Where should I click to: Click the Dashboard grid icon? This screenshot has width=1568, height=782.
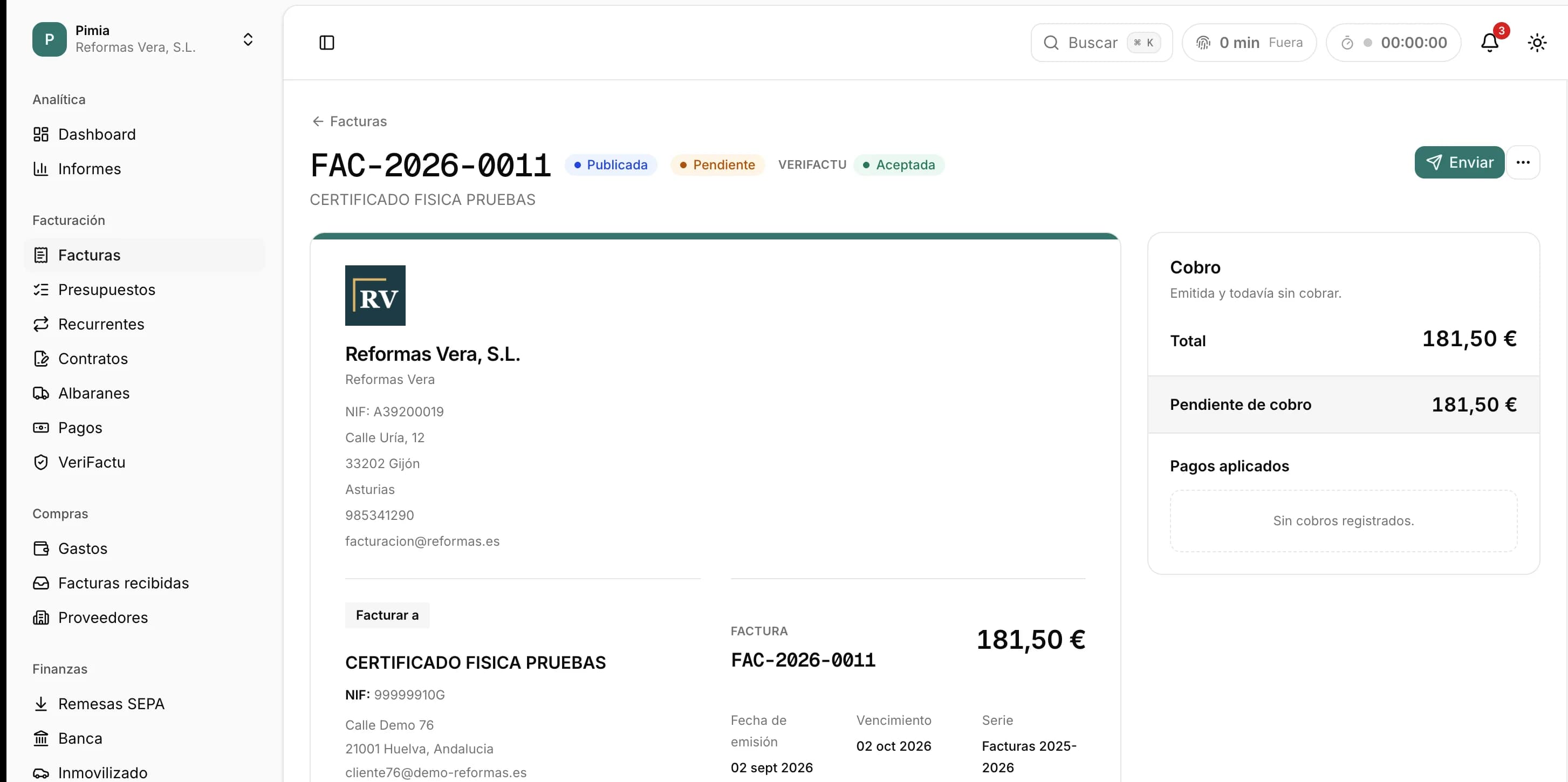41,134
